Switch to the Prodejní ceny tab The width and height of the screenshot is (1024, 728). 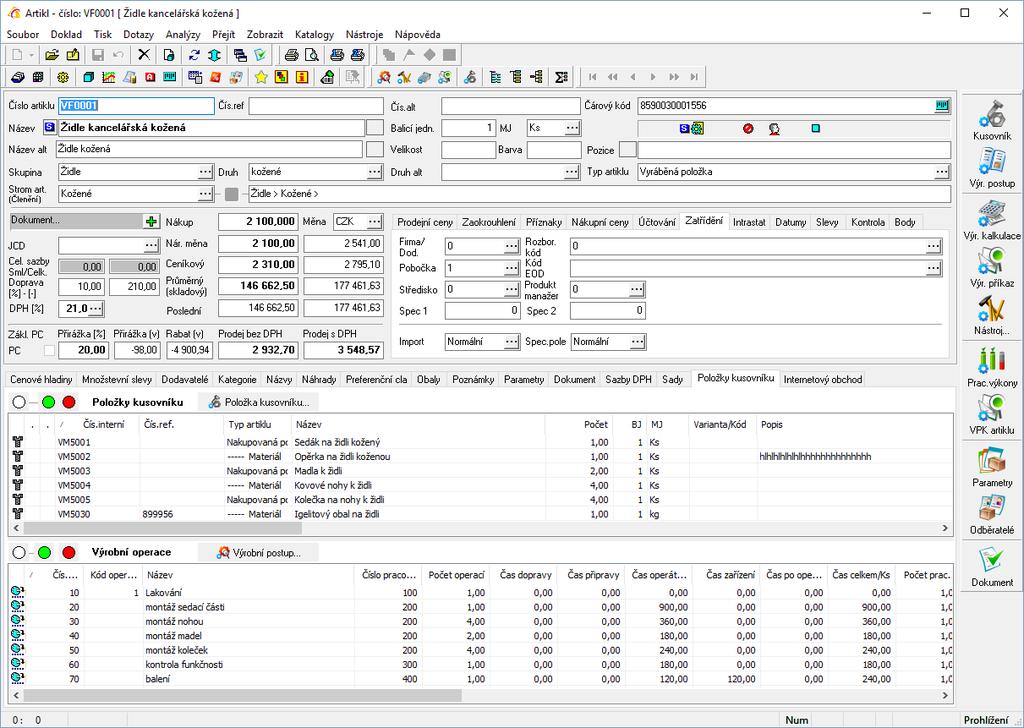pos(425,222)
